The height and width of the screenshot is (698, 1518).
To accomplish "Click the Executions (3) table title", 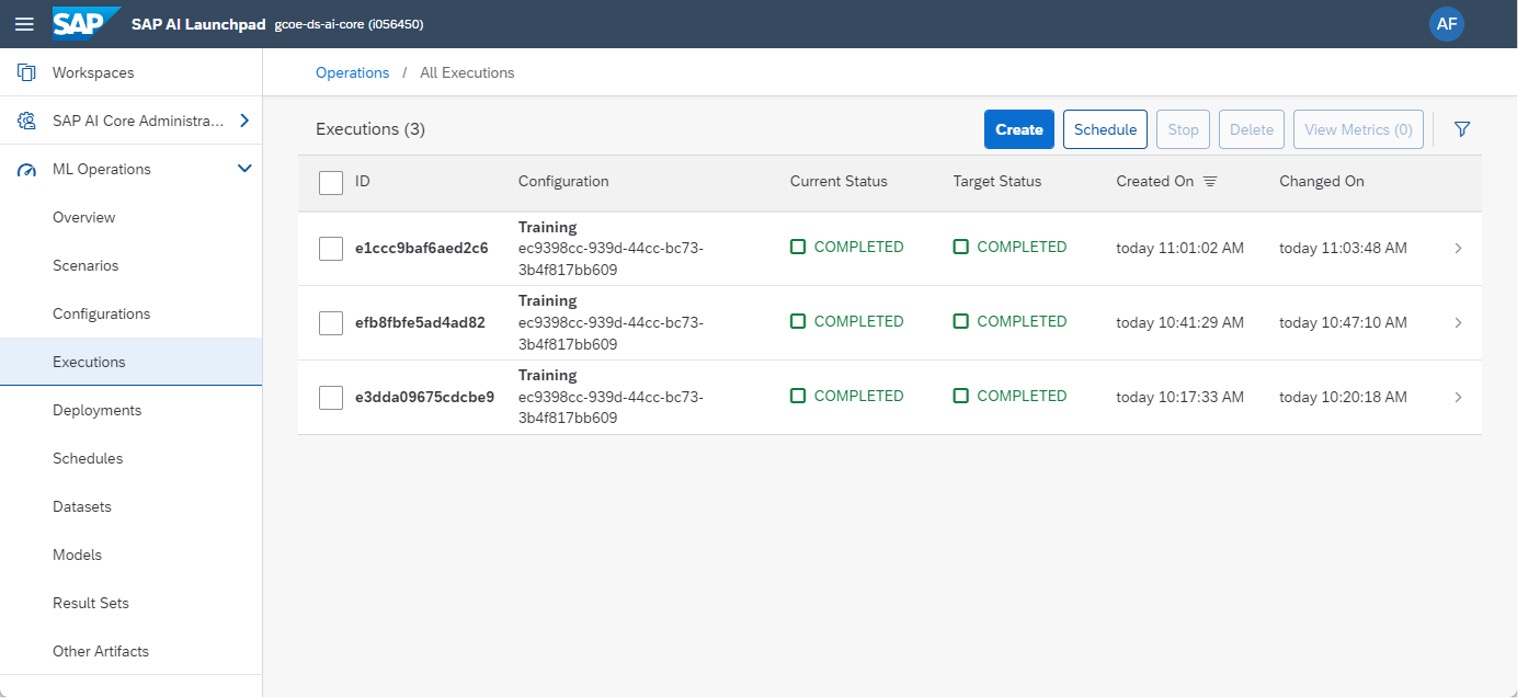I will pyautogui.click(x=371, y=129).
